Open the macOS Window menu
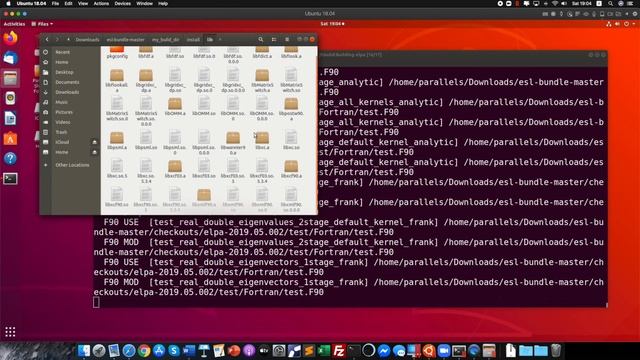 (x=144, y=4)
